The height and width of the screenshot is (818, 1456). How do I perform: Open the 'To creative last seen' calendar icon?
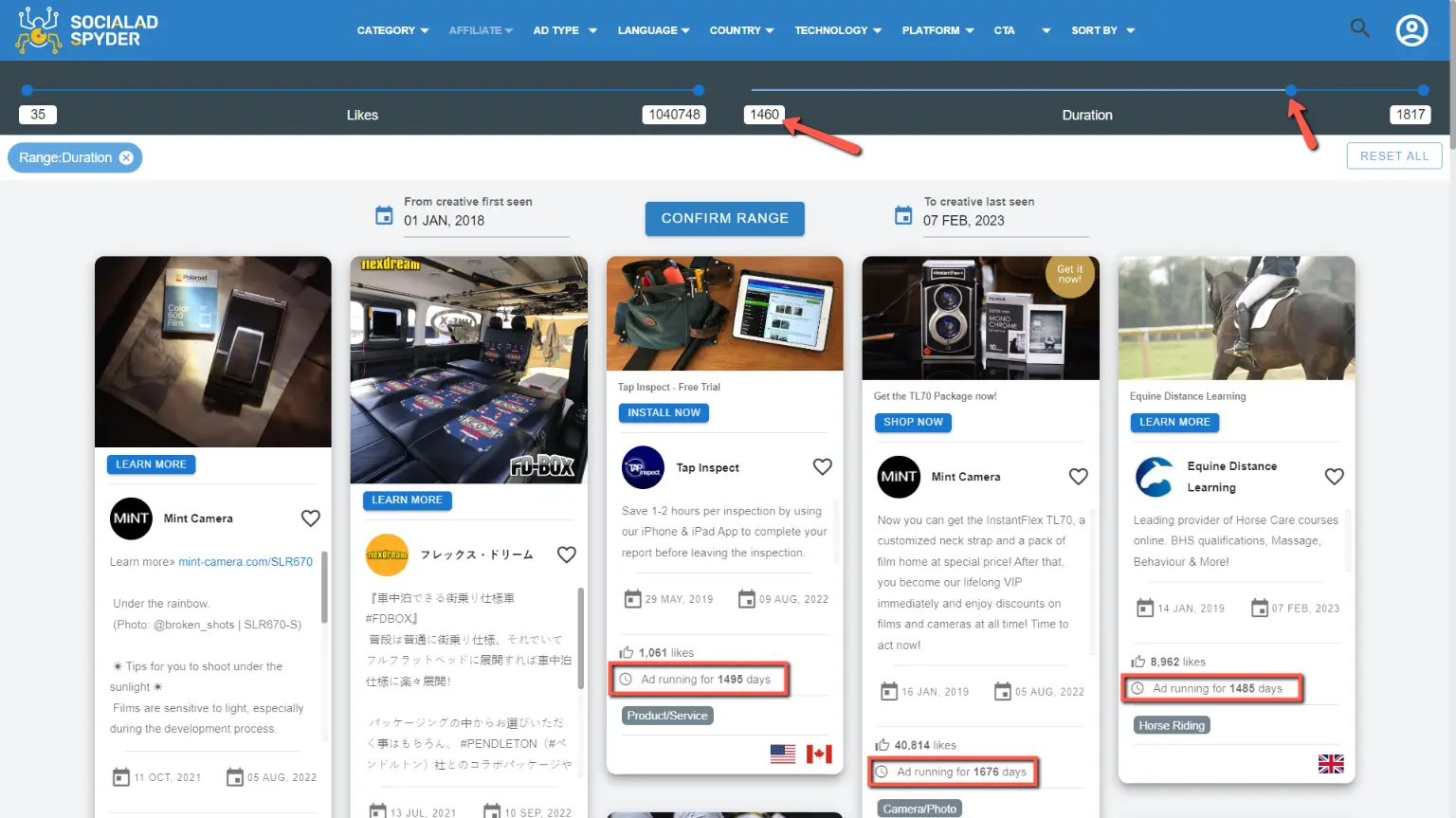pyautogui.click(x=903, y=216)
